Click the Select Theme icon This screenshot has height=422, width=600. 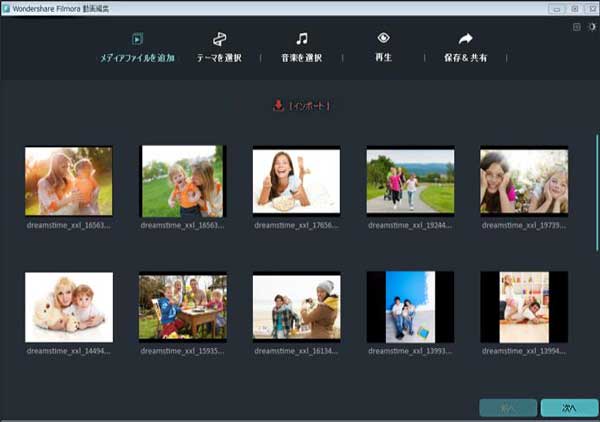[219, 39]
